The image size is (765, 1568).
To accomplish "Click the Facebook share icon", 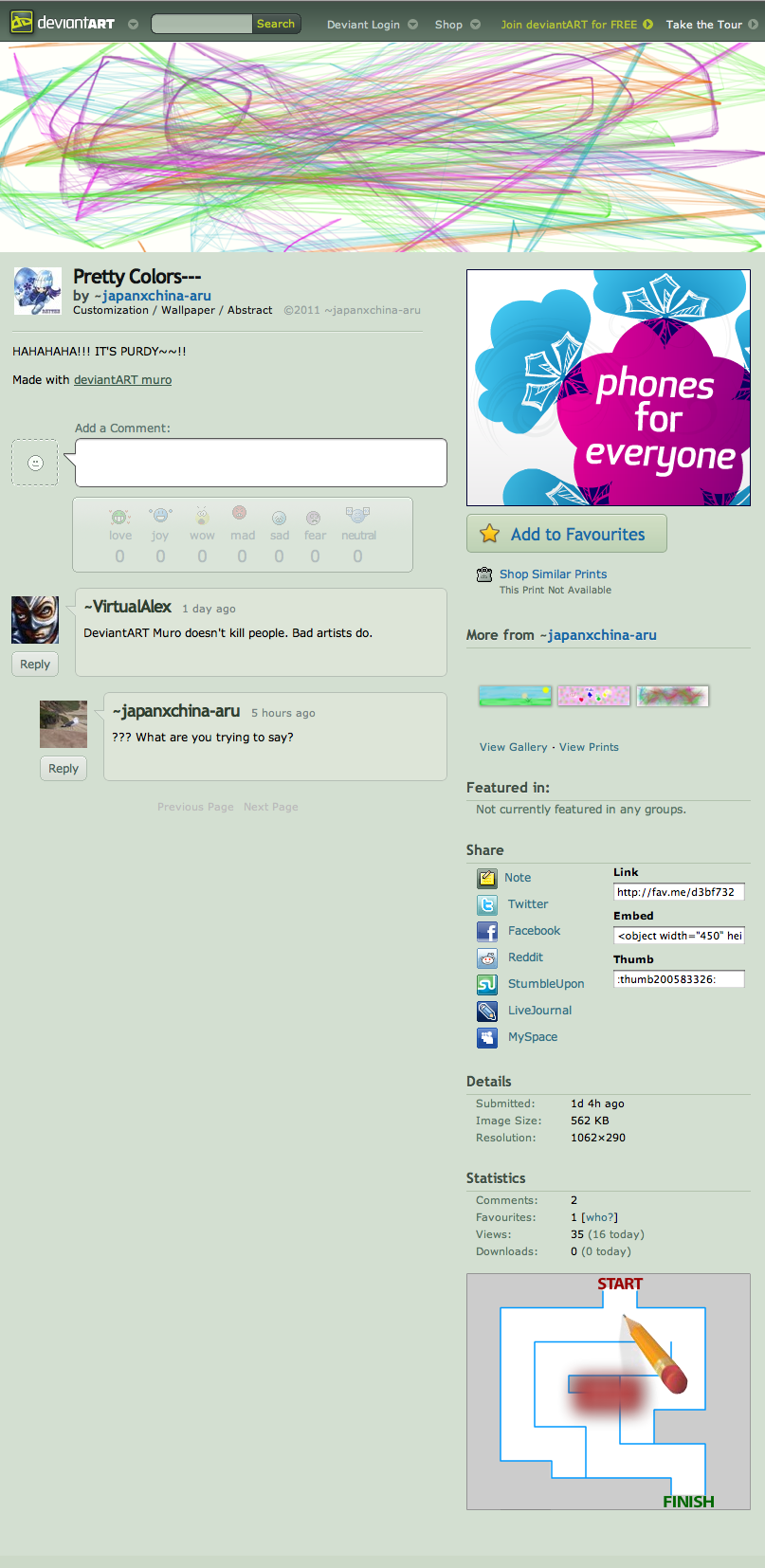I will point(486,931).
